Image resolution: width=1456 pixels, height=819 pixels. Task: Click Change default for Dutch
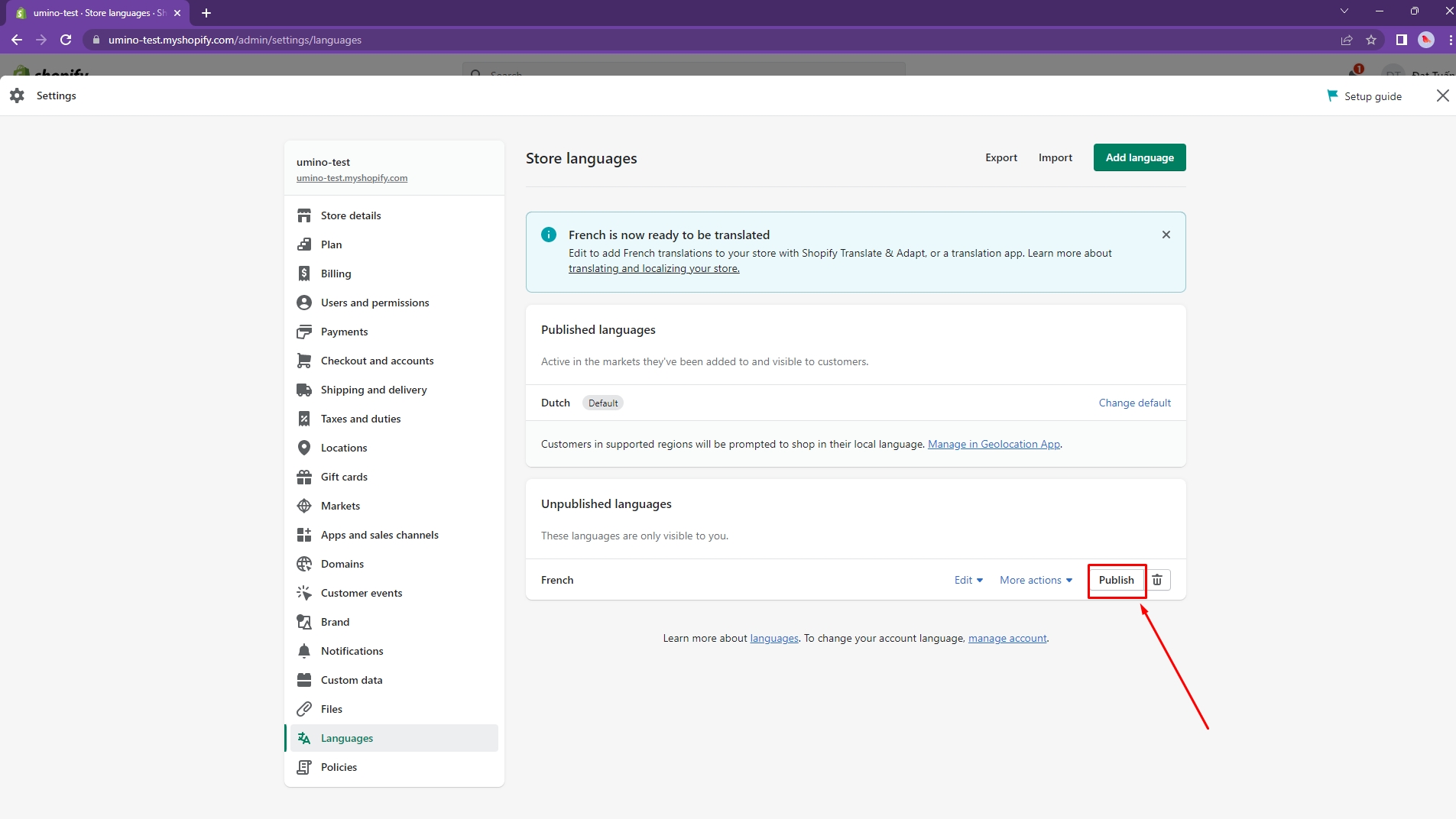[1134, 403]
